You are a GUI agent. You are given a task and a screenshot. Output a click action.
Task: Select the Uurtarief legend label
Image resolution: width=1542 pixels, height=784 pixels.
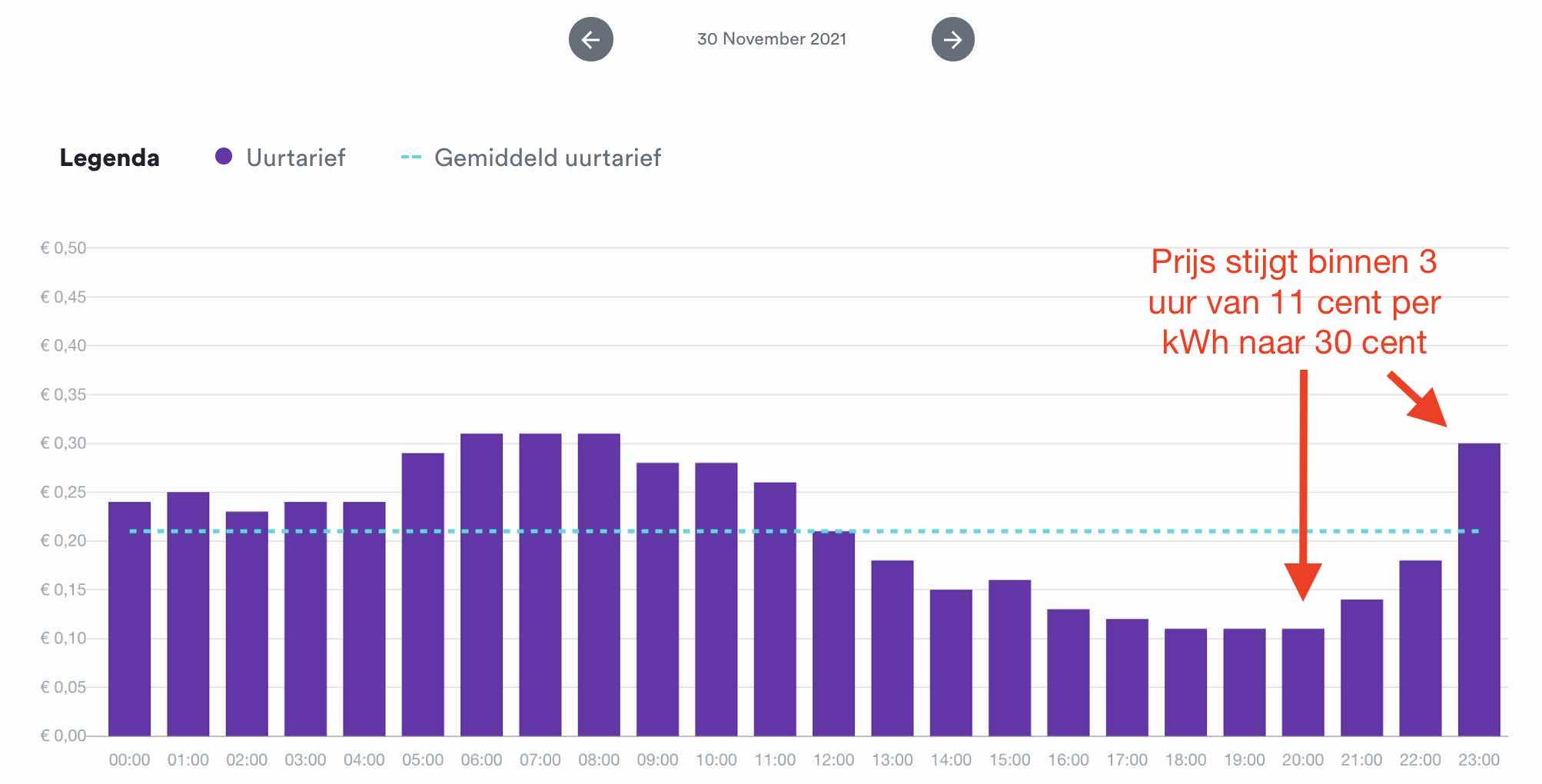[295, 157]
